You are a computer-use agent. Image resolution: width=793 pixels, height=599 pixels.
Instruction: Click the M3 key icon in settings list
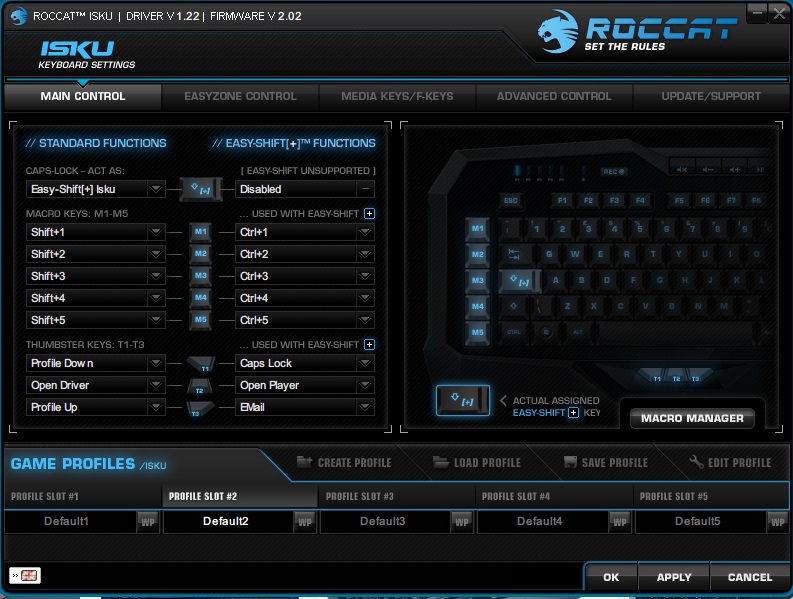tap(200, 276)
